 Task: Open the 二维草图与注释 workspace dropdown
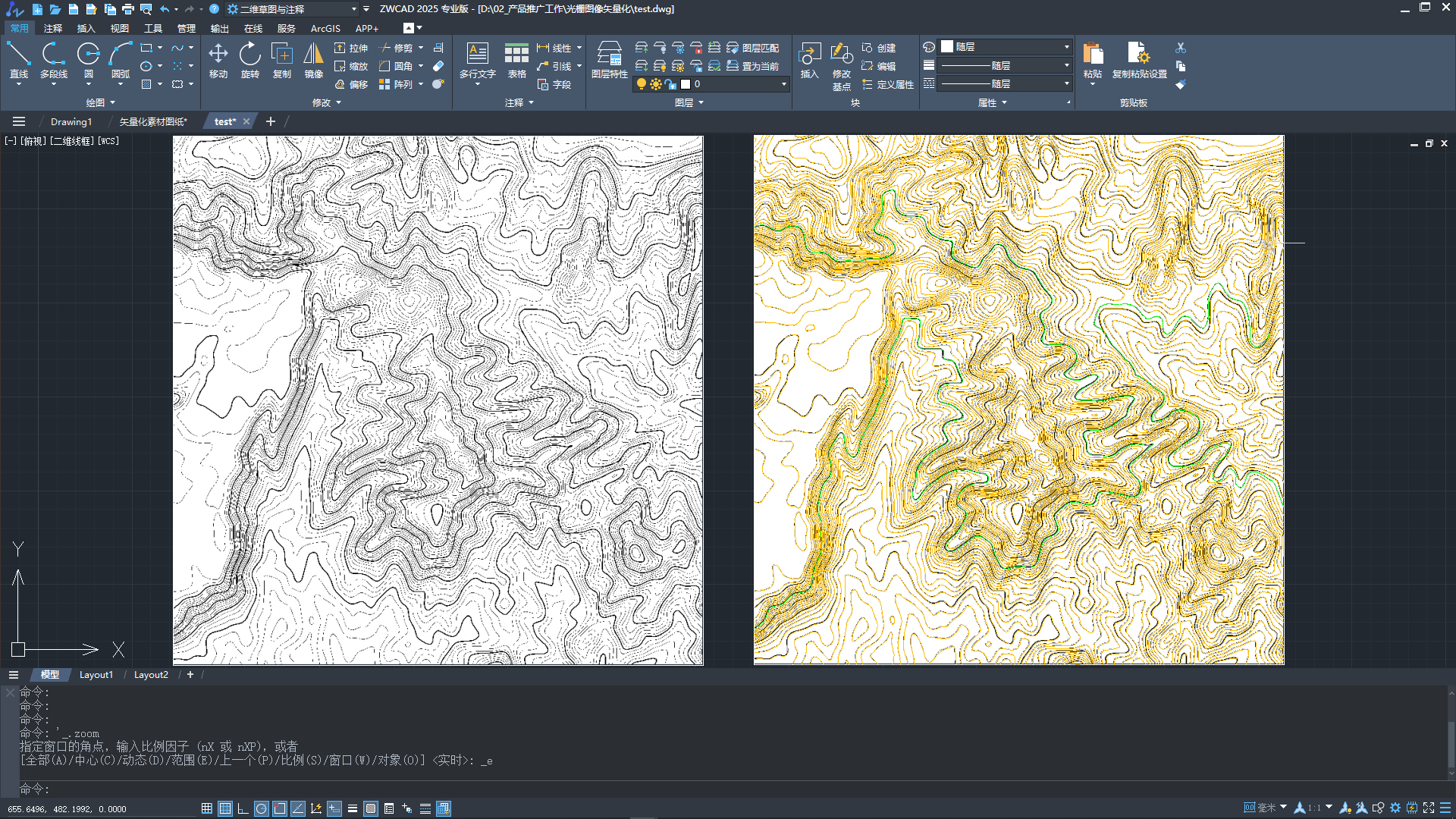(292, 9)
